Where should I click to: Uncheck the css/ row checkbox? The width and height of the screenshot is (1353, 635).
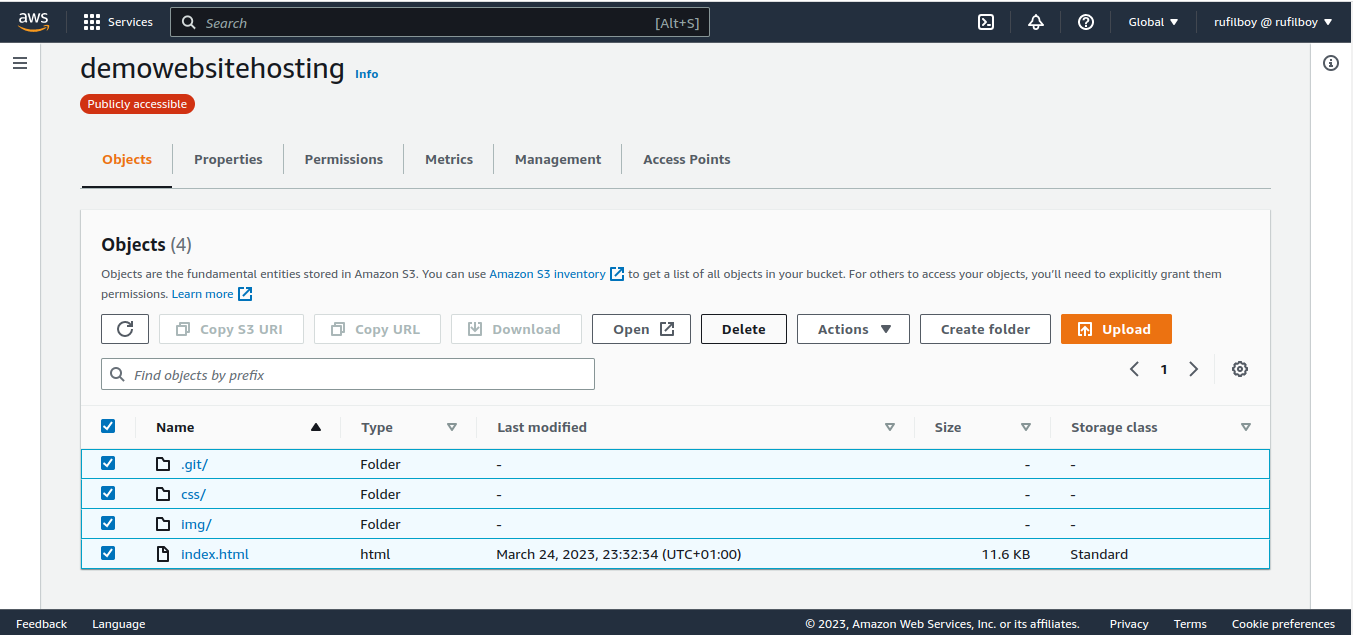tap(108, 493)
